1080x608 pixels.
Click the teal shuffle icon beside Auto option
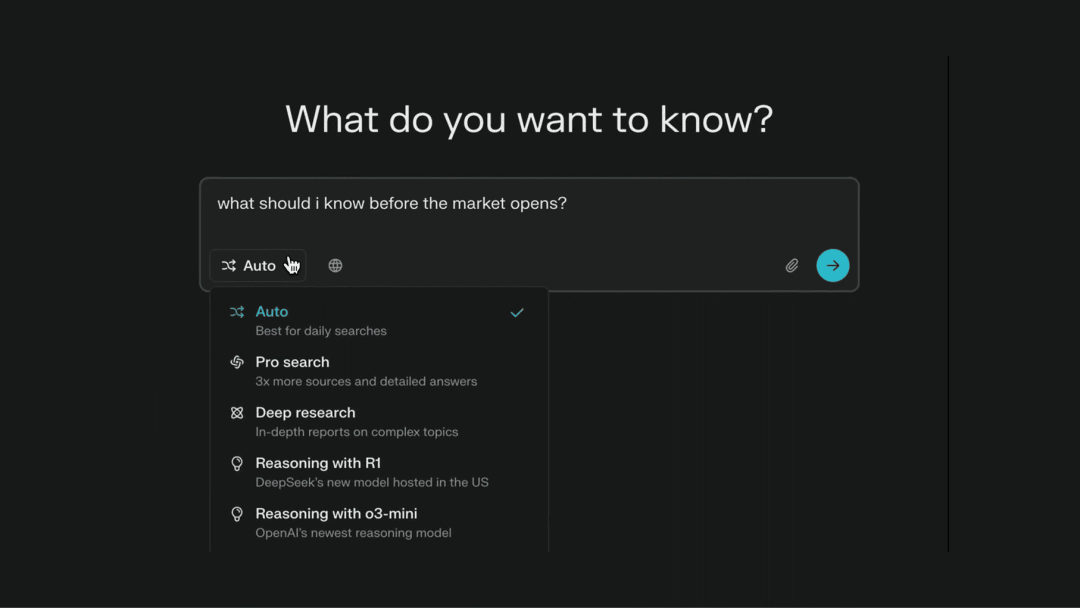point(237,312)
